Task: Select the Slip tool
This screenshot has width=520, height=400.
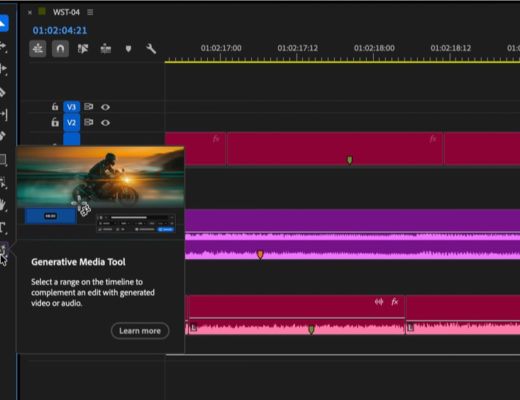Action: (3, 114)
